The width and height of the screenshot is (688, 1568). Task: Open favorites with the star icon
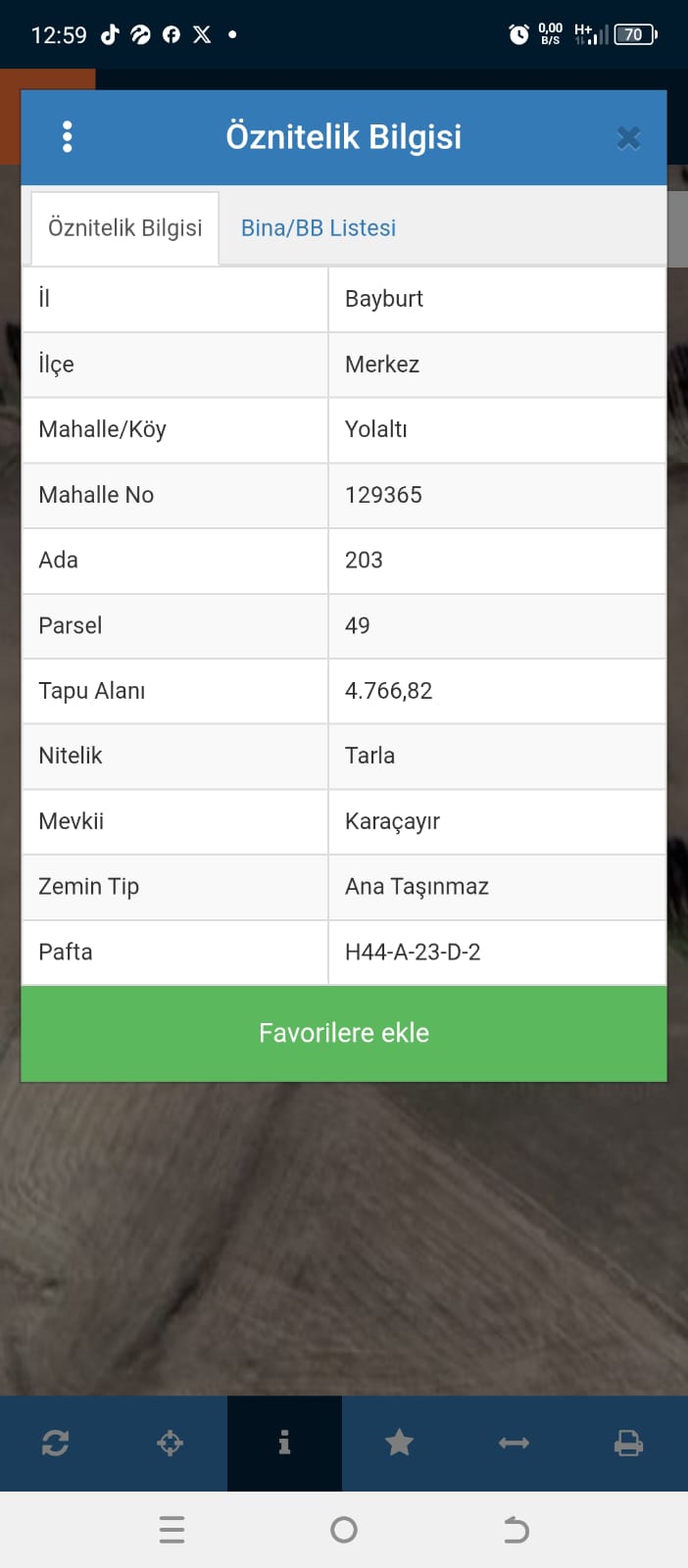click(399, 1443)
